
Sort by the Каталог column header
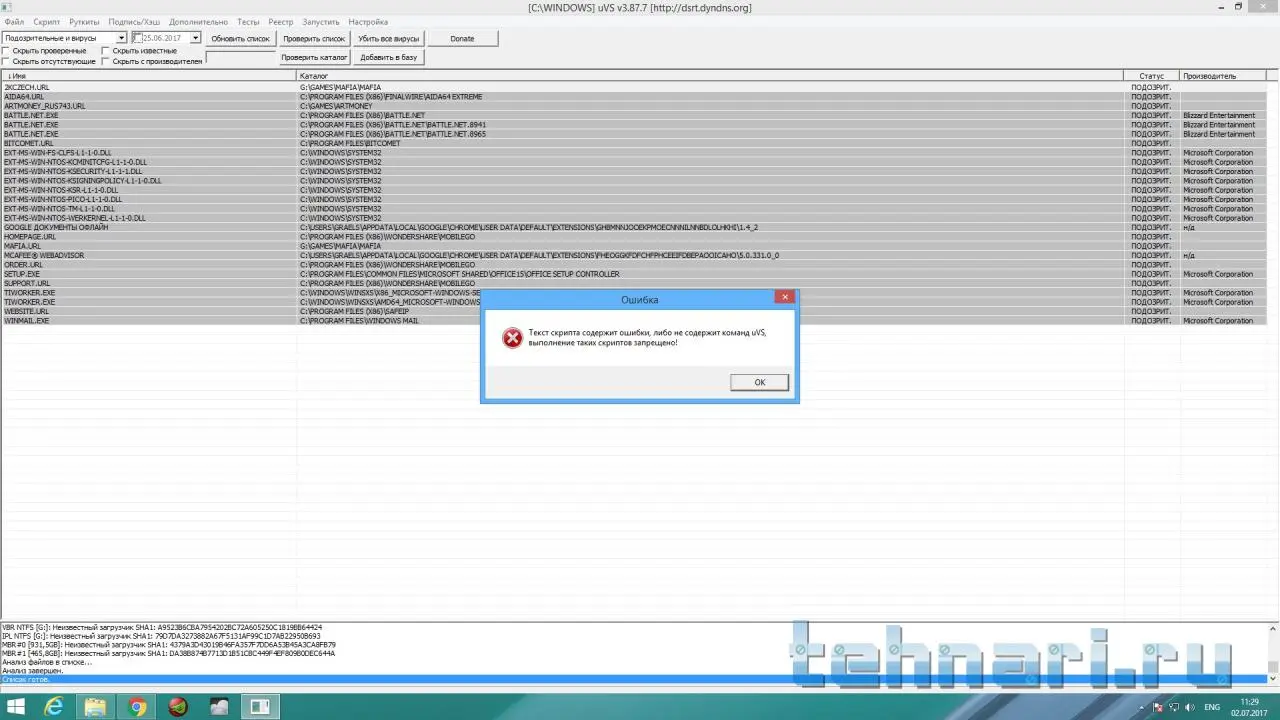point(710,76)
